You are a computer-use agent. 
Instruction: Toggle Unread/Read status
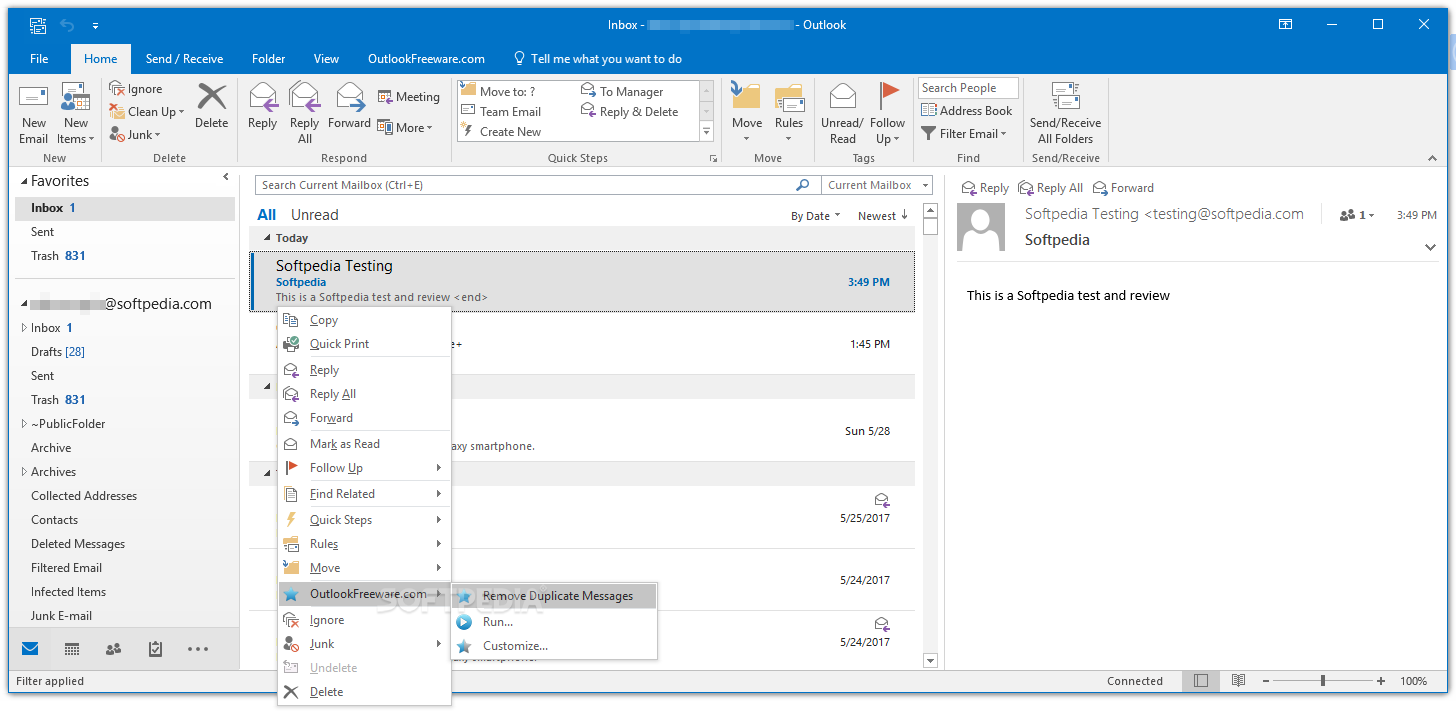coord(842,114)
